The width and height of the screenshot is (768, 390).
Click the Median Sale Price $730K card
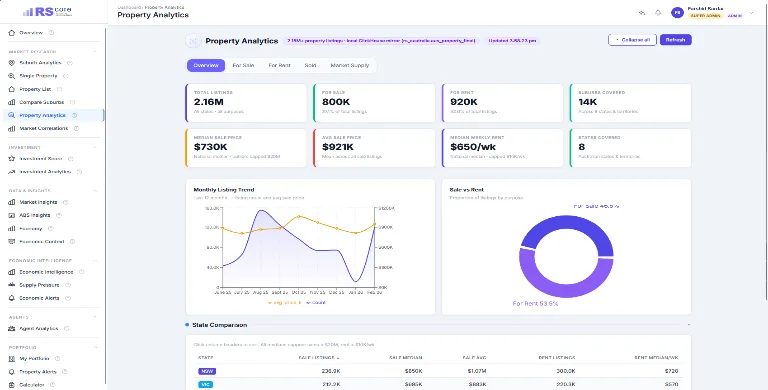[246, 148]
